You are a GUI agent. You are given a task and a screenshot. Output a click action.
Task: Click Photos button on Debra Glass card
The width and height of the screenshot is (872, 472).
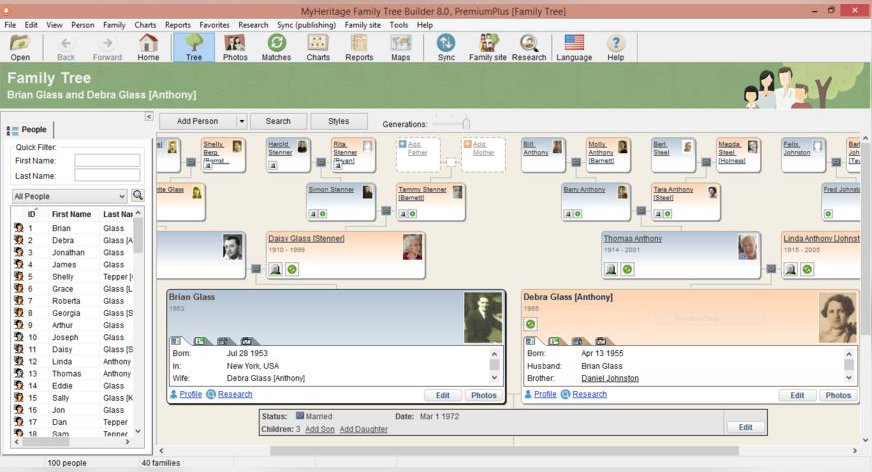point(838,395)
